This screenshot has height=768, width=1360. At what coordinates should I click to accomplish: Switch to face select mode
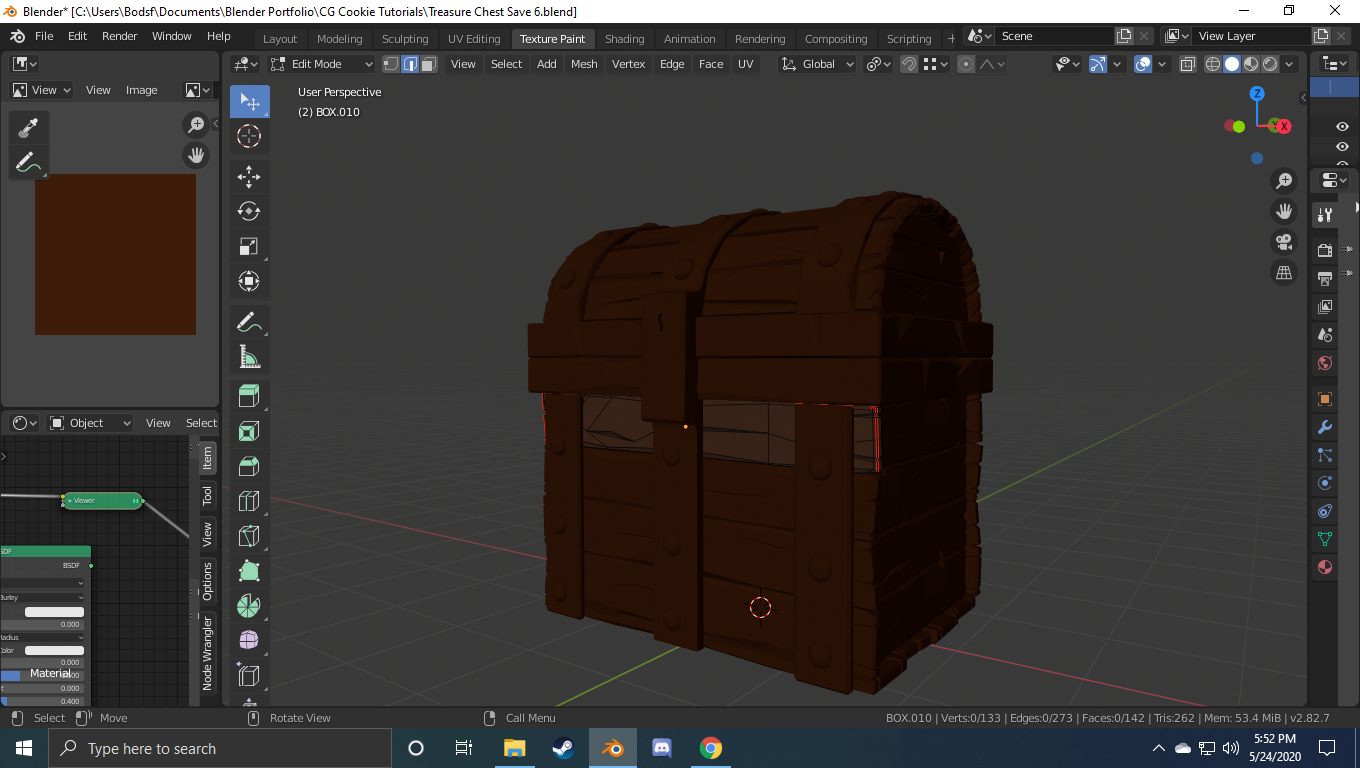click(429, 64)
